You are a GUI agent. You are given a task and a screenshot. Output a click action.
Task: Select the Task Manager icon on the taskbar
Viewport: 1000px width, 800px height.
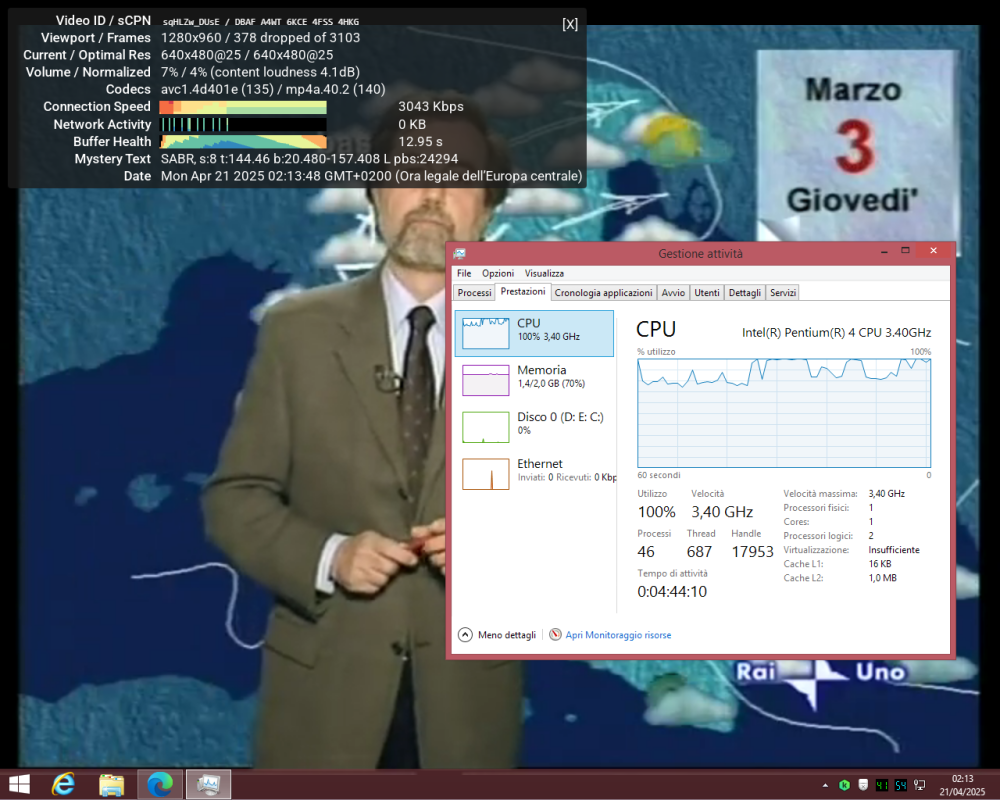tap(208, 784)
